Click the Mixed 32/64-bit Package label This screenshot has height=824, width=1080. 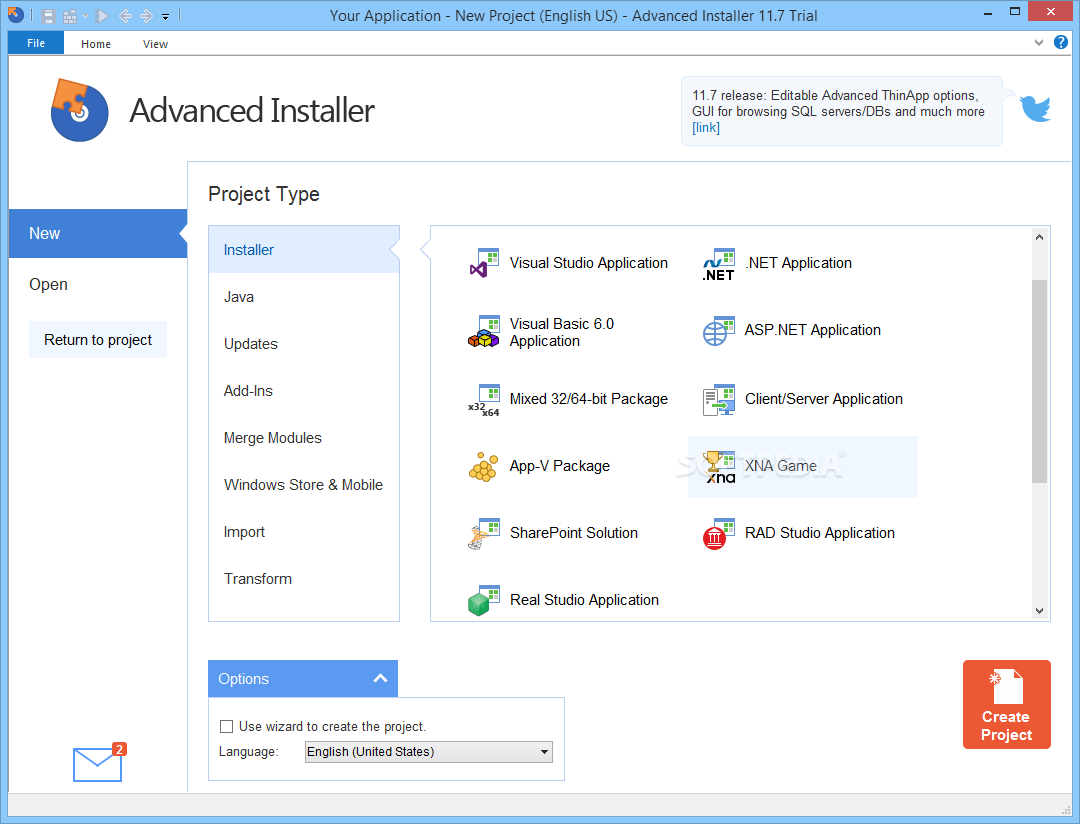[589, 399]
